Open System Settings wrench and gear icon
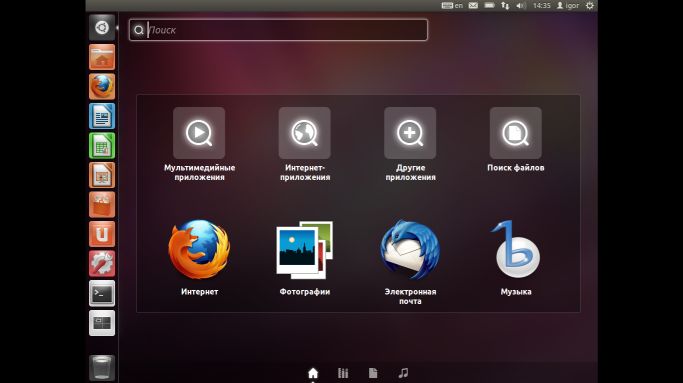This screenshot has height=383, width=683. tap(102, 264)
